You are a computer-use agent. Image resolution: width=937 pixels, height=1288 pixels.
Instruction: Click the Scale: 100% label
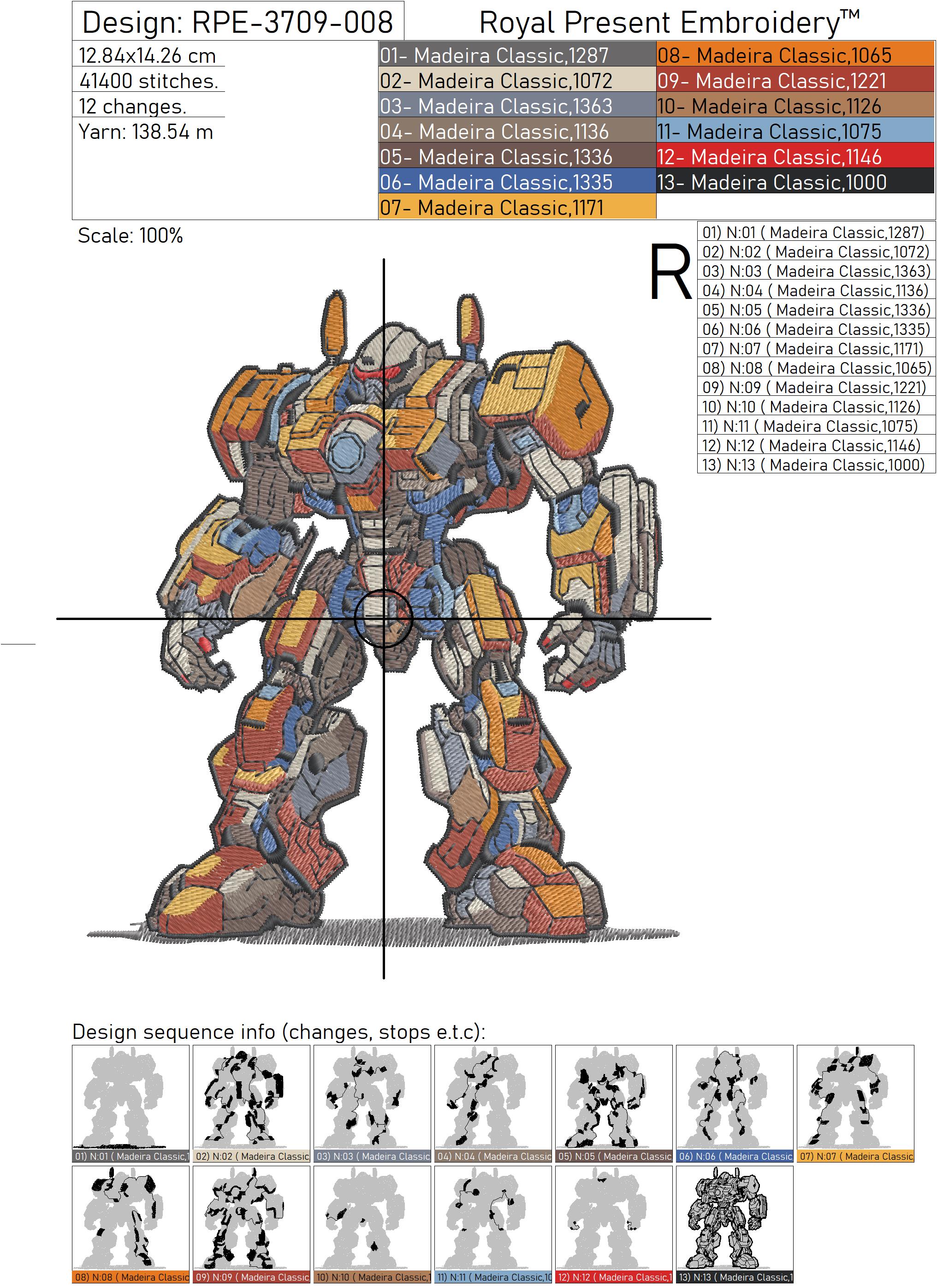coord(130,235)
